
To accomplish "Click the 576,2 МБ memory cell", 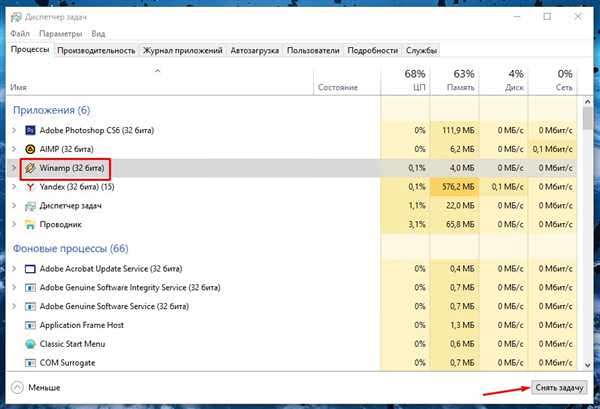I will [x=455, y=187].
